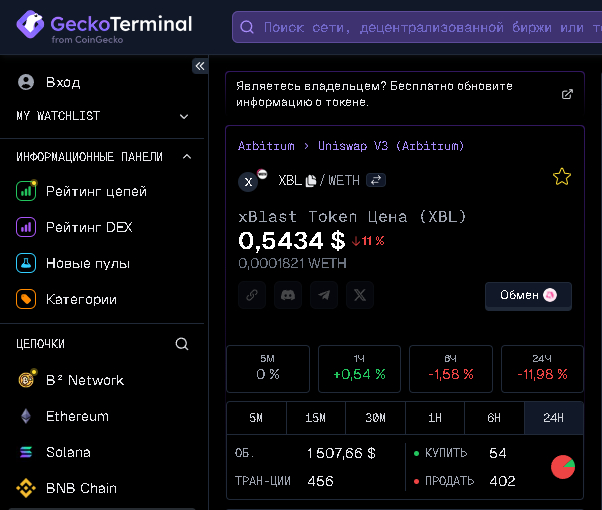Click the blue flask icon for Новые пулы

point(26,263)
